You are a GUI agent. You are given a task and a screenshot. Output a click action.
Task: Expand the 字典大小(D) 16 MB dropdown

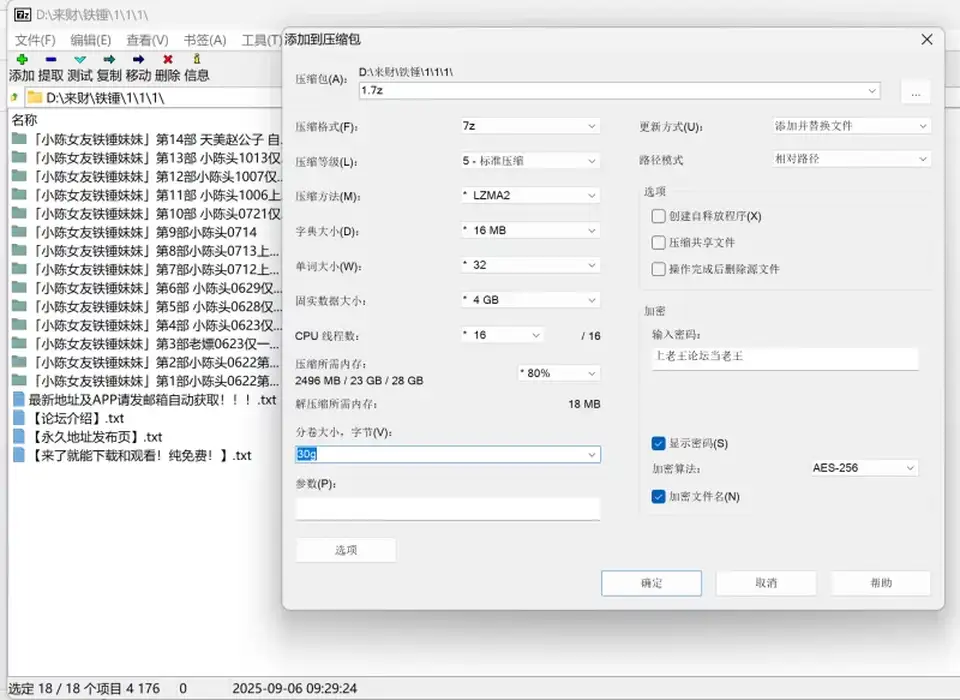tap(530, 230)
